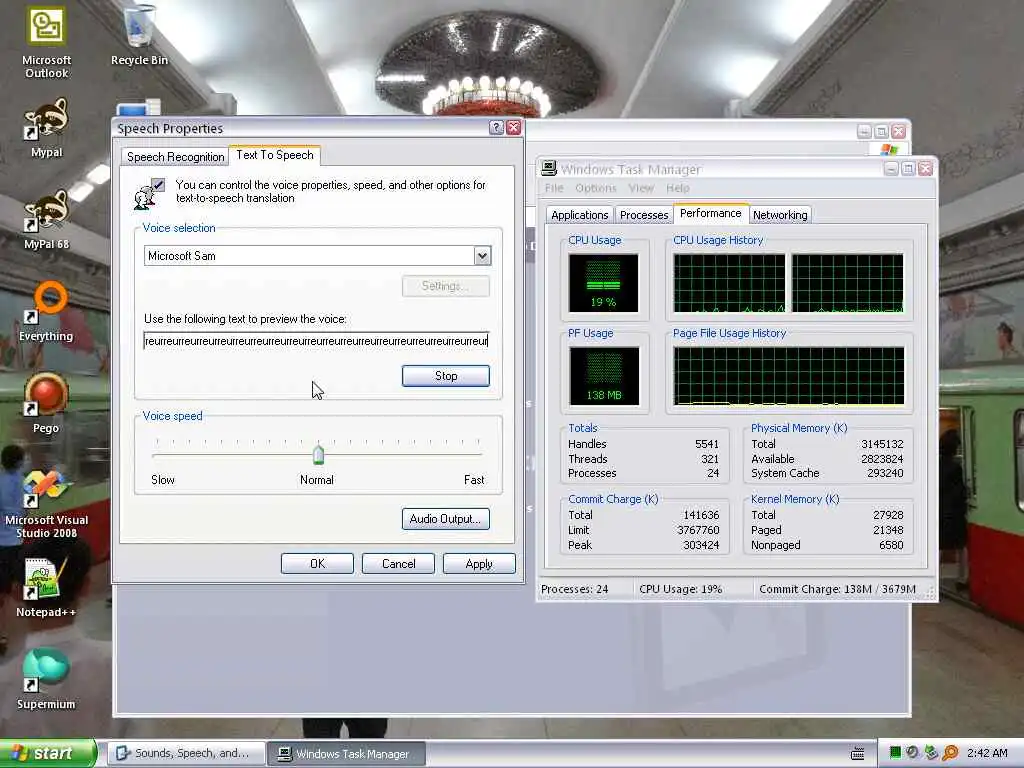Click the Physical Memory Total 3145132

882,444
